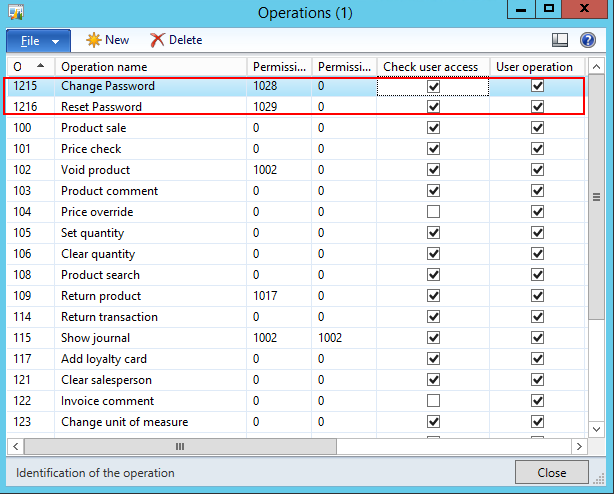Click the view layout icon in toolbar
This screenshot has height=494, width=614.
[560, 40]
